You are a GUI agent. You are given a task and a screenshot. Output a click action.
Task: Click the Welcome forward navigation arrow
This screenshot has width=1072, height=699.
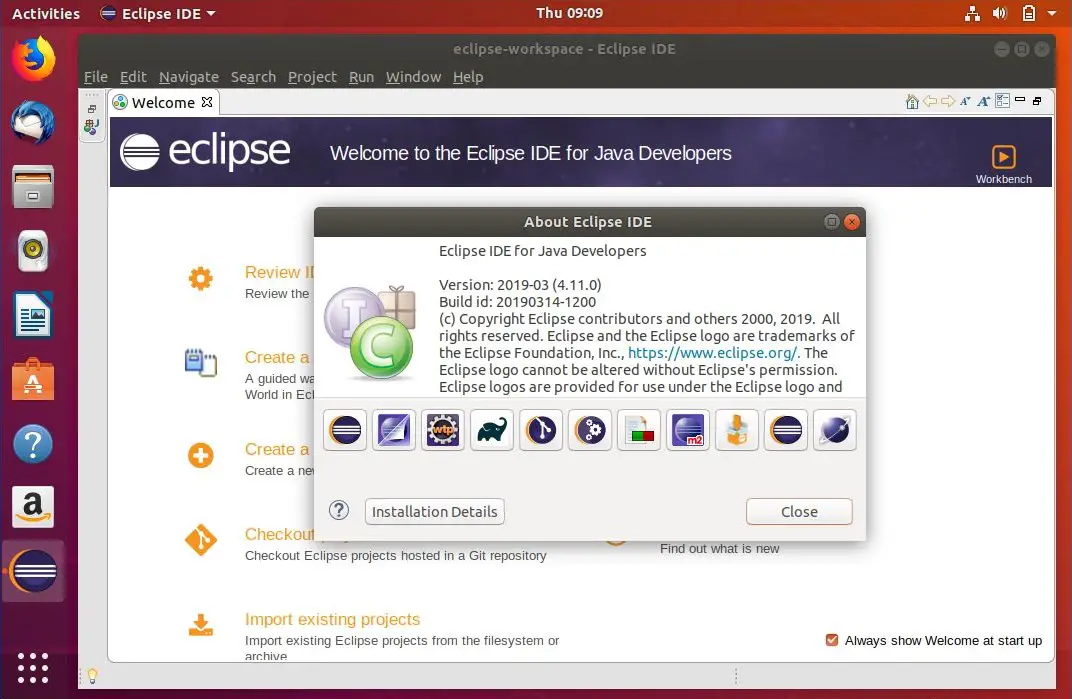pyautogui.click(x=948, y=101)
